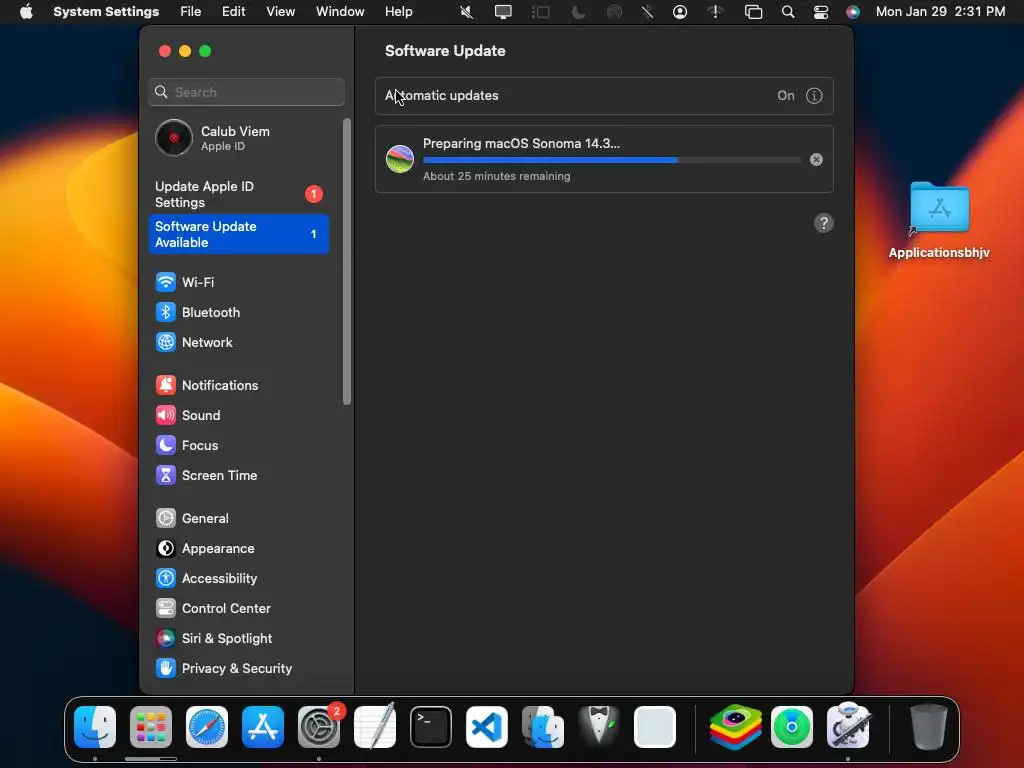The width and height of the screenshot is (1024, 768).
Task: Open the Window menu
Action: 340,12
